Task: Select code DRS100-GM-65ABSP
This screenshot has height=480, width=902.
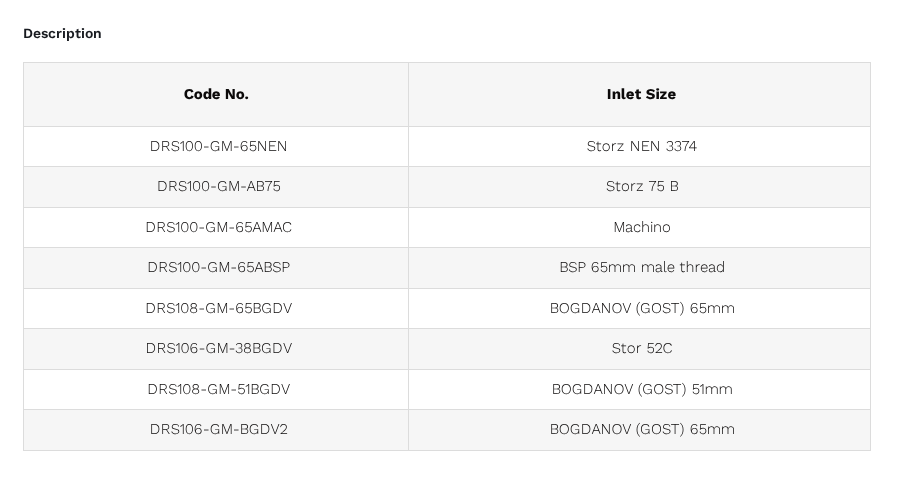Action: pos(218,267)
